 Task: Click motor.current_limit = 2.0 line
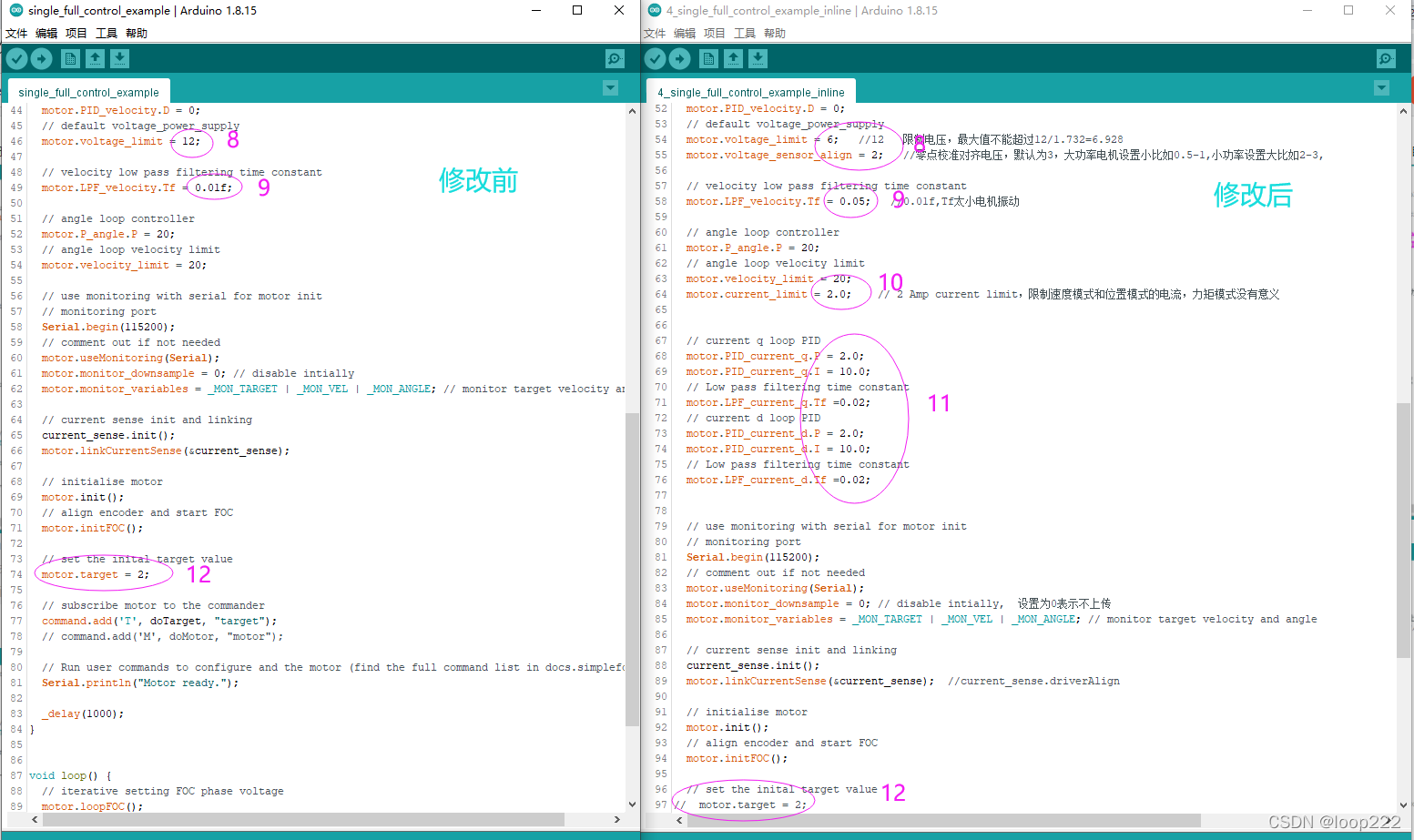[769, 294]
